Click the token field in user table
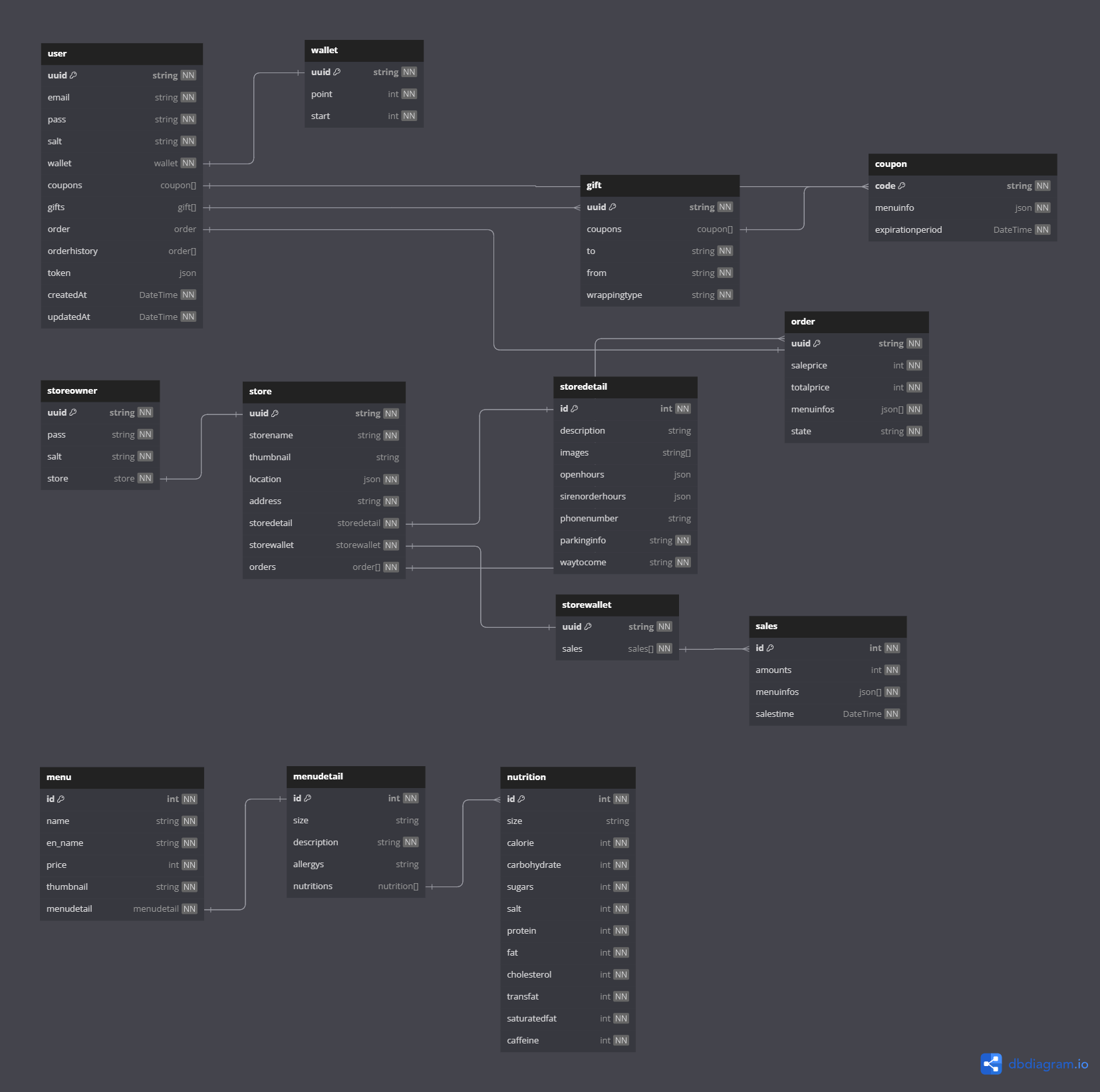The width and height of the screenshot is (1100, 1092). click(x=122, y=273)
